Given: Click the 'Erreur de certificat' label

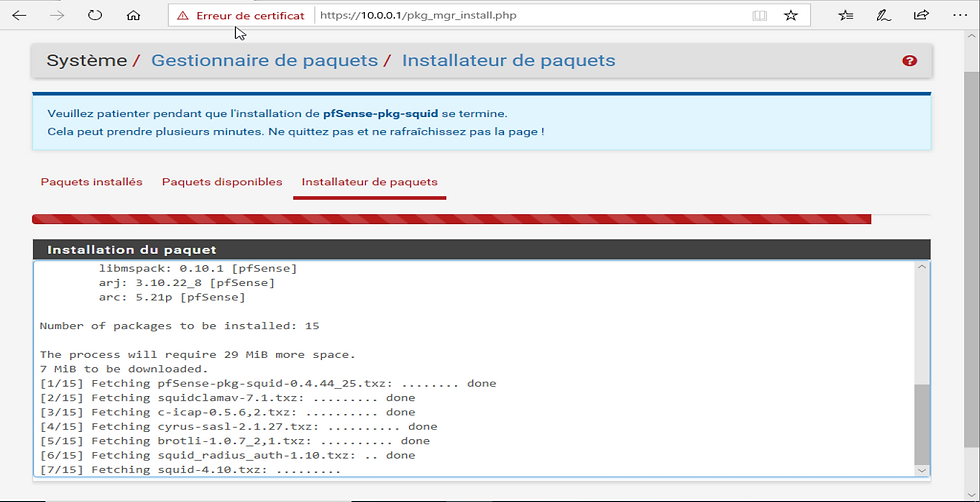Looking at the screenshot, I should pyautogui.click(x=250, y=16).
